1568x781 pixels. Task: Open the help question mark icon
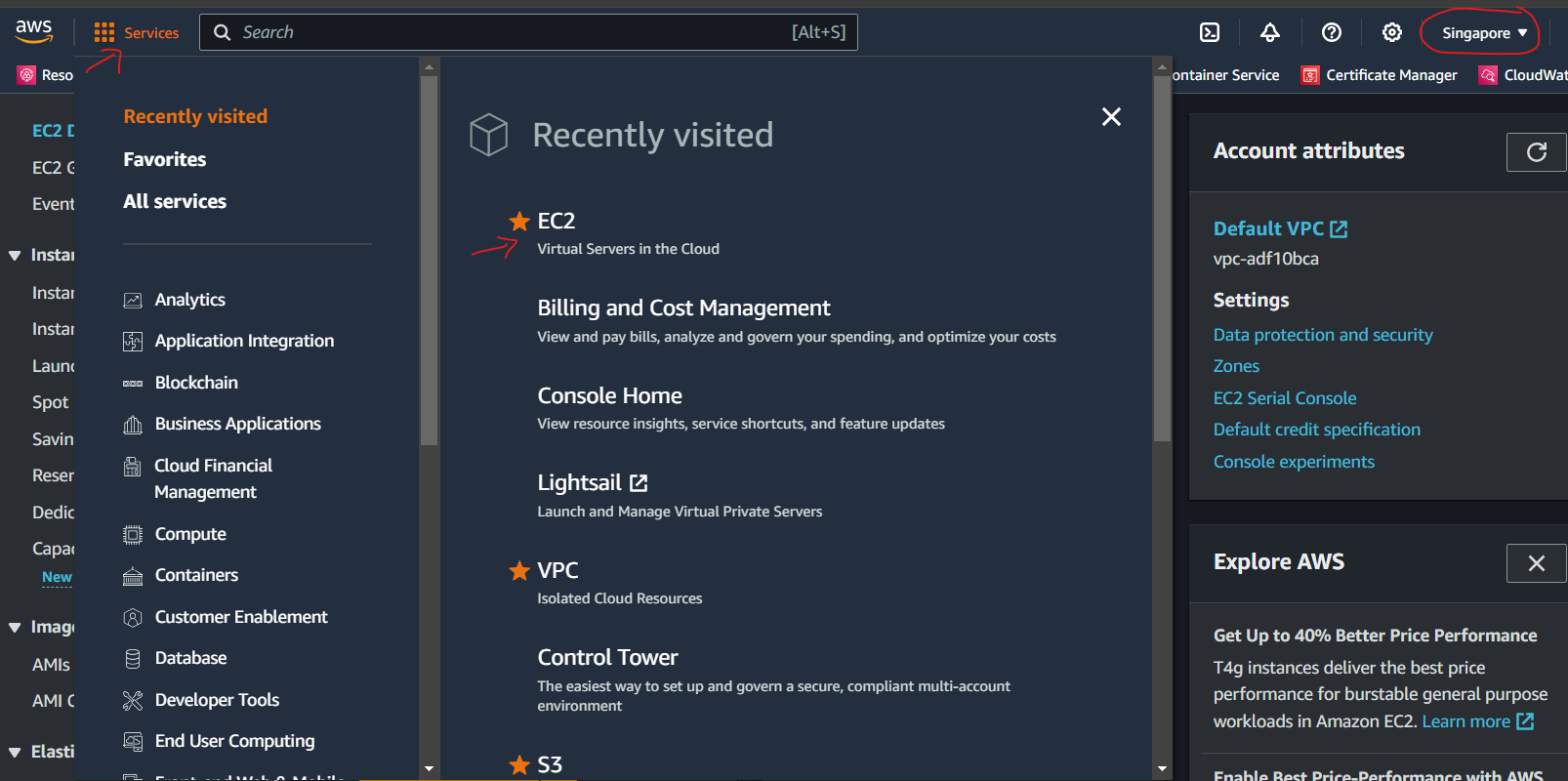tap(1331, 32)
